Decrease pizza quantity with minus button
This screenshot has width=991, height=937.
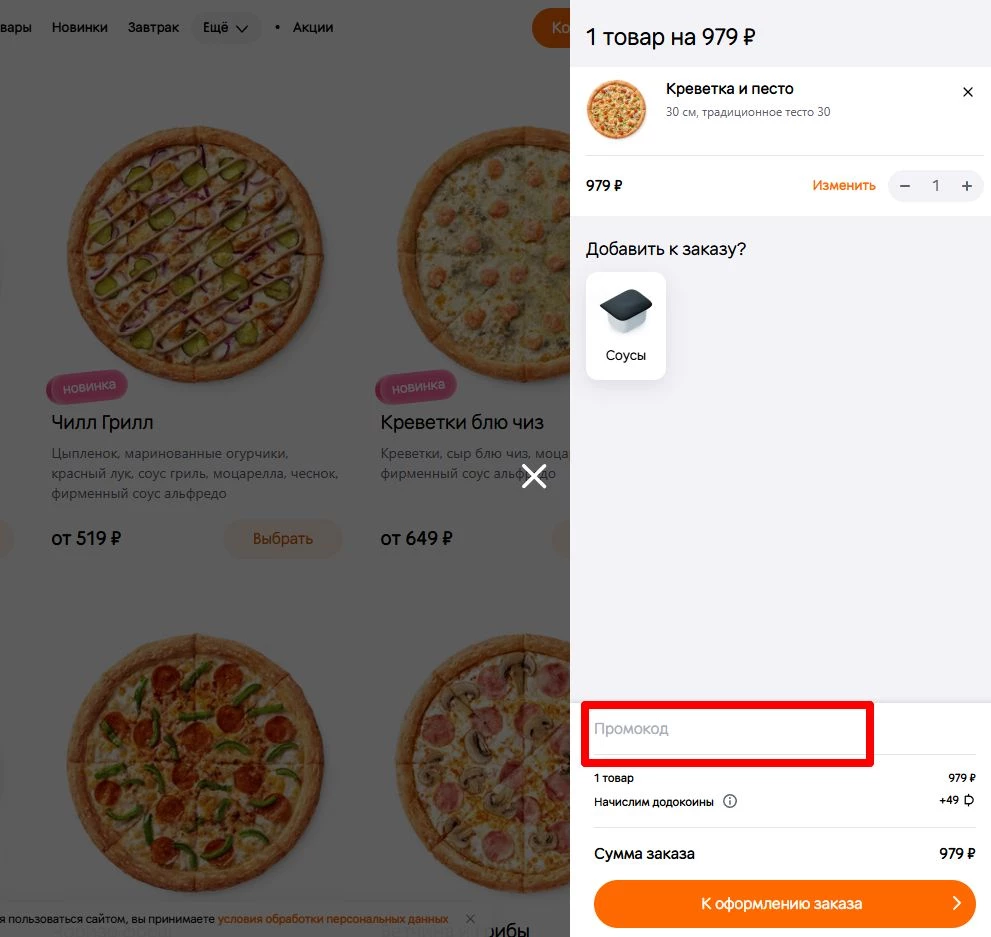click(905, 186)
